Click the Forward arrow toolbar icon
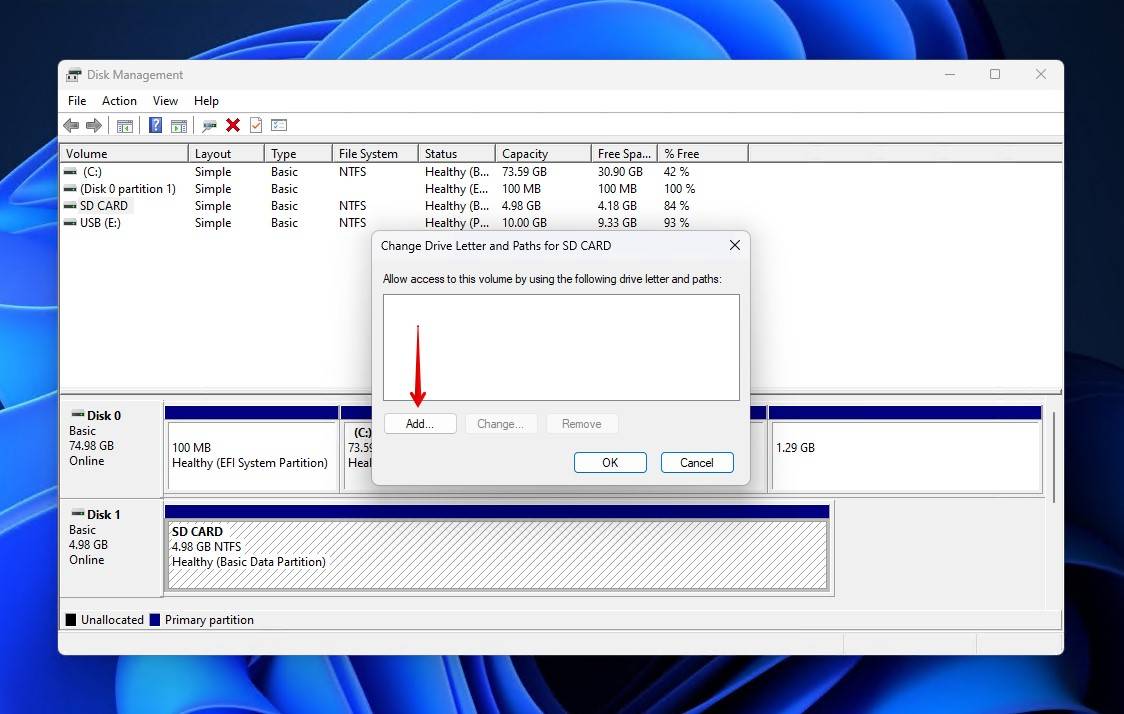 click(x=94, y=125)
